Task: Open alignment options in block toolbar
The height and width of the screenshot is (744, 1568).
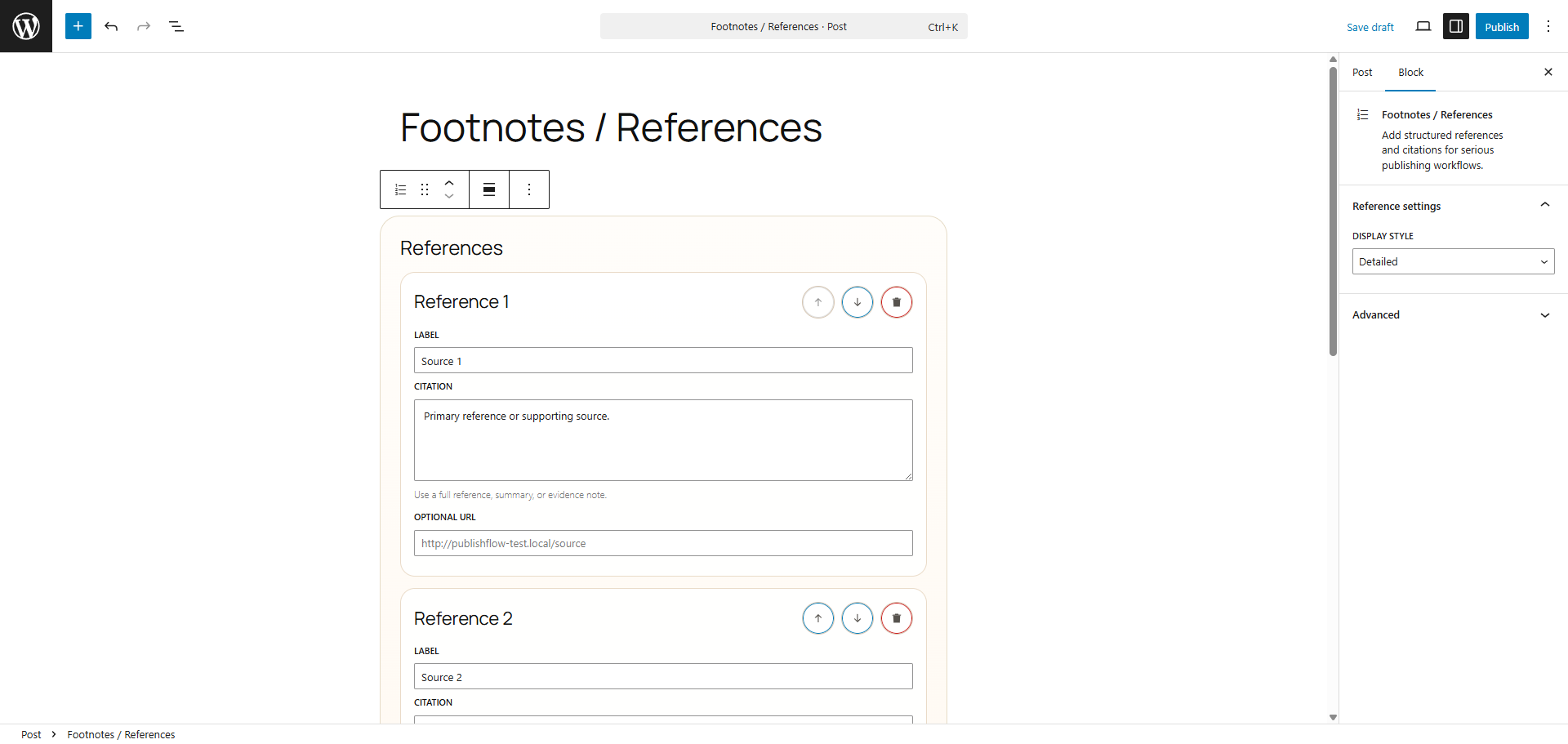Action: pyautogui.click(x=488, y=189)
